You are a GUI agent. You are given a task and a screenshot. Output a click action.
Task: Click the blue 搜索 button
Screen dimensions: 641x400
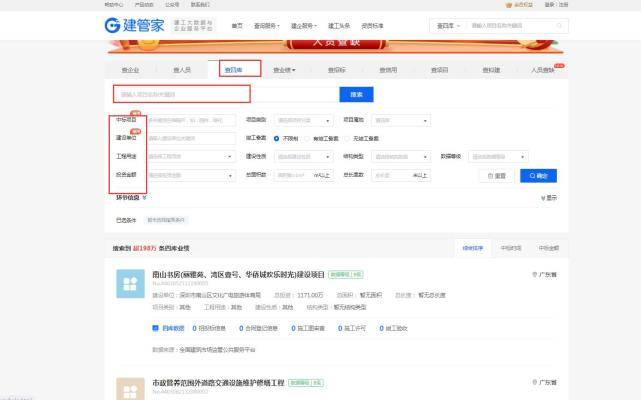(x=356, y=94)
